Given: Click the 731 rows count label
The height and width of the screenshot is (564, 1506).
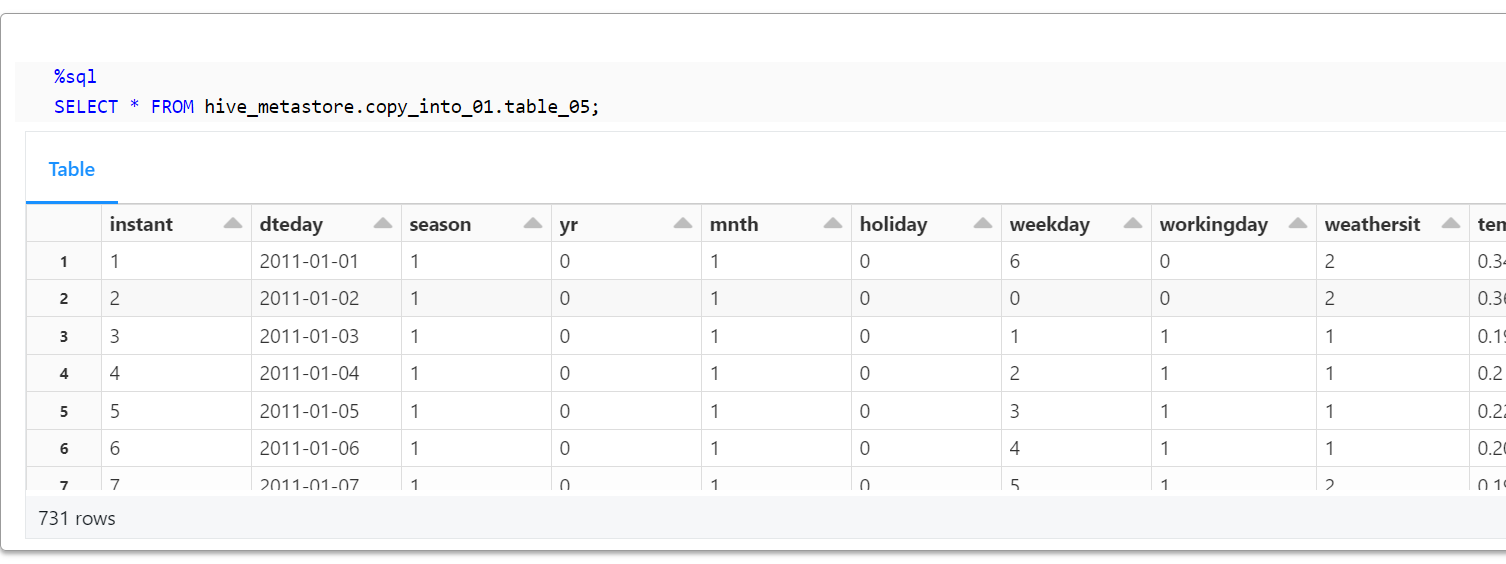Looking at the screenshot, I should pyautogui.click(x=77, y=519).
